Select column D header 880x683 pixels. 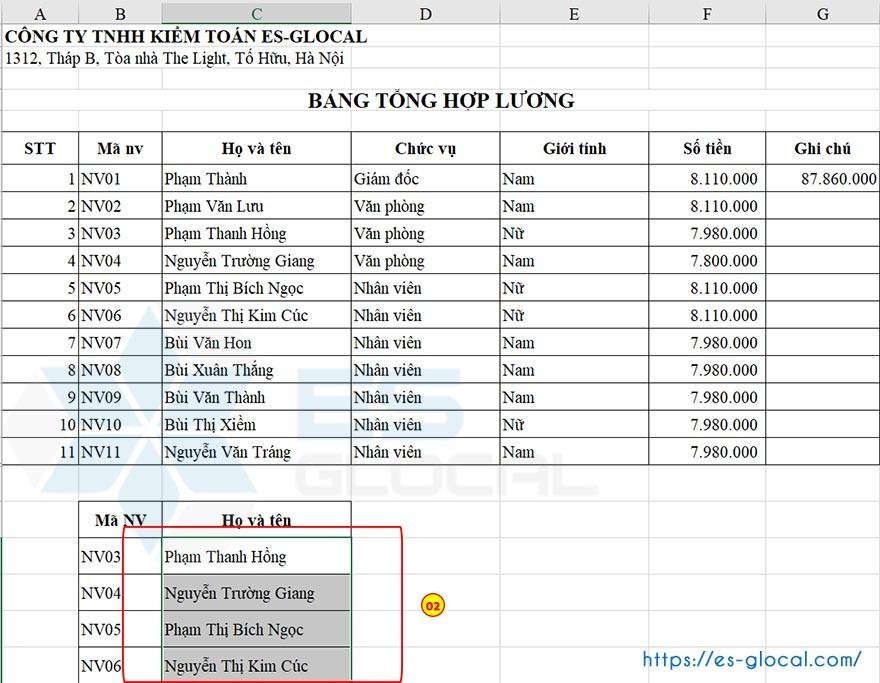(425, 13)
